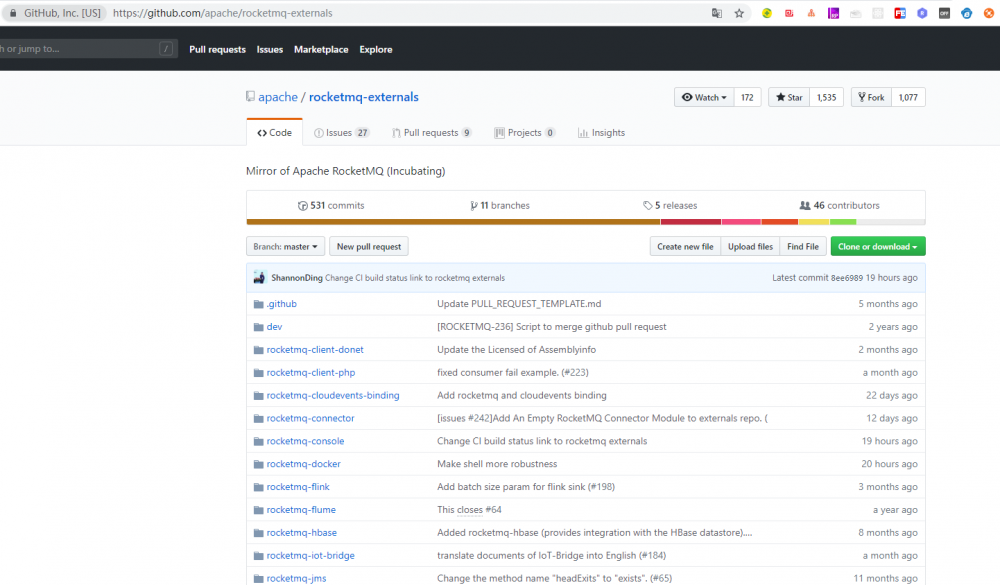Click the language breakdown color bar
The width and height of the screenshot is (1000, 585).
(x=585, y=222)
